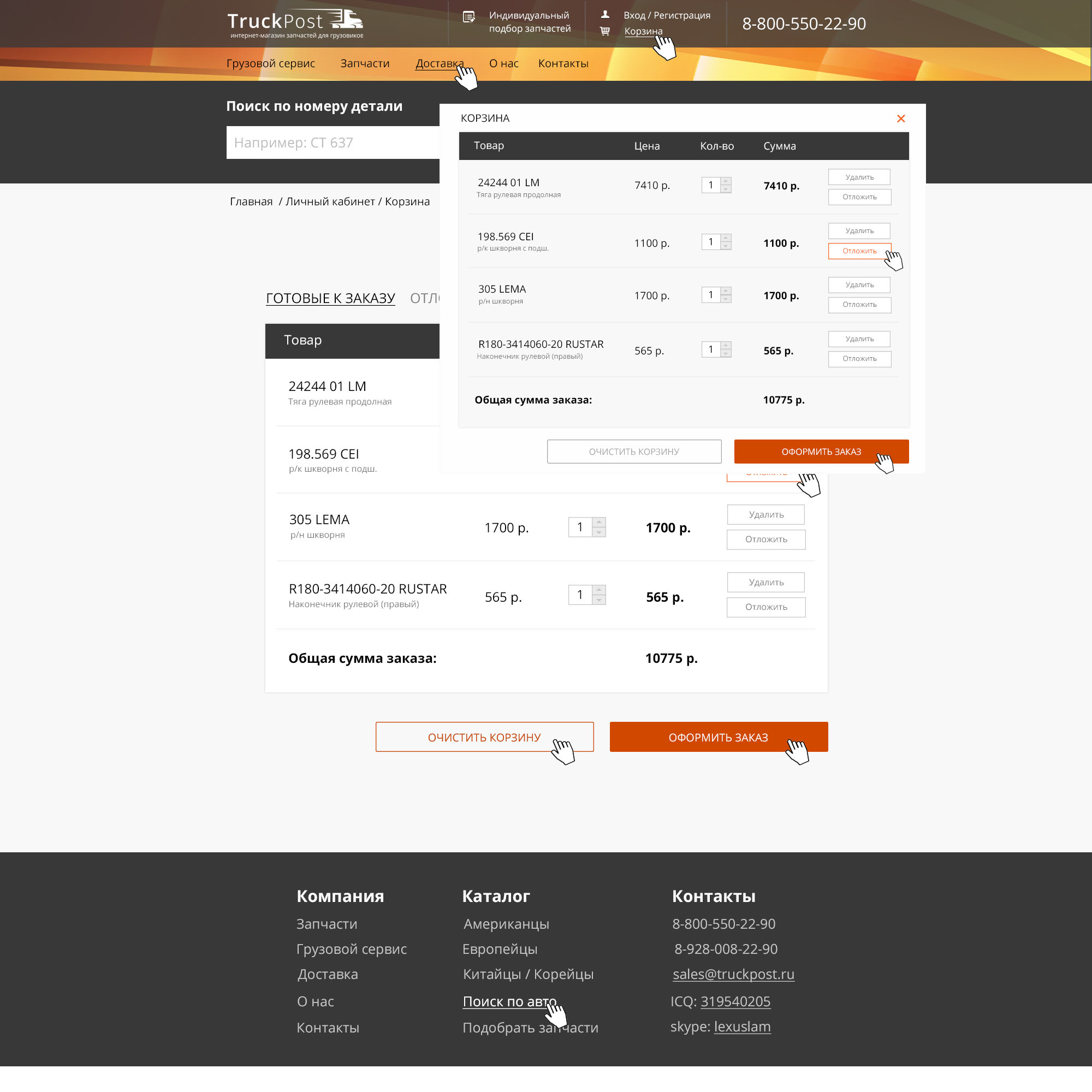
Task: Click the individual parts selection list icon
Action: (x=468, y=17)
